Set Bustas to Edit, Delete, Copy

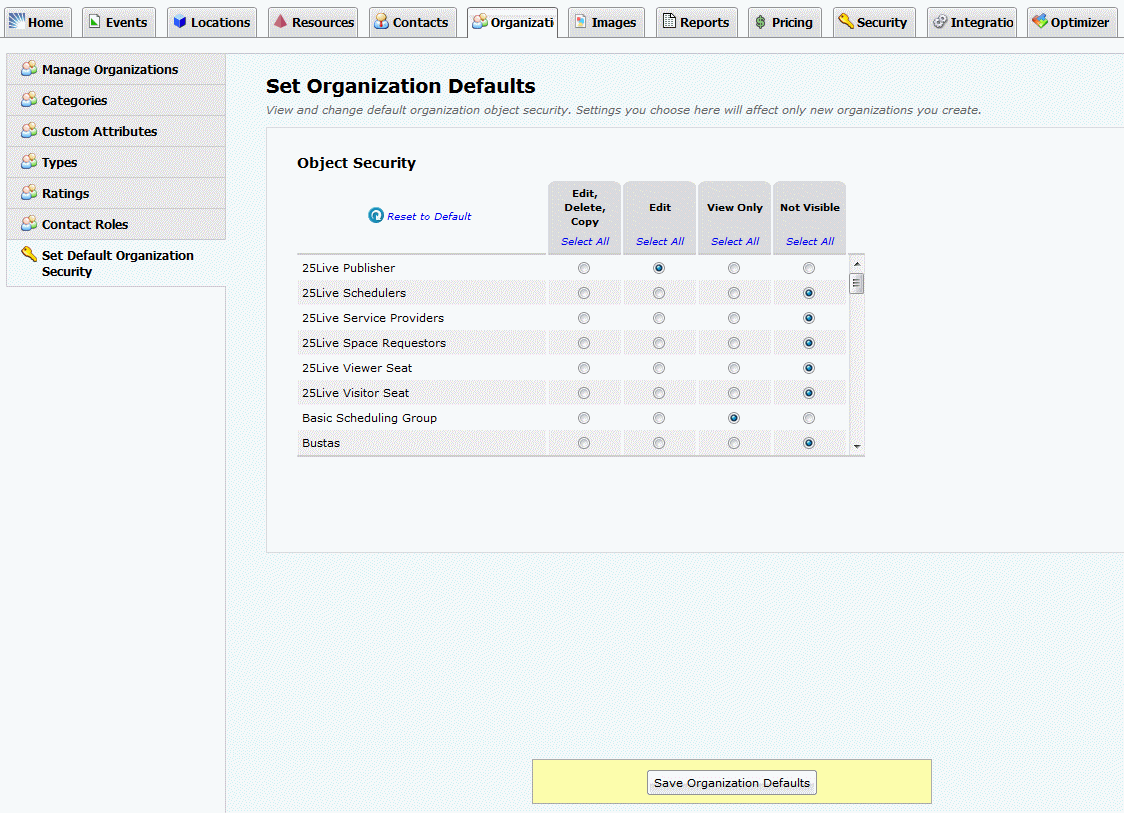click(x=584, y=443)
